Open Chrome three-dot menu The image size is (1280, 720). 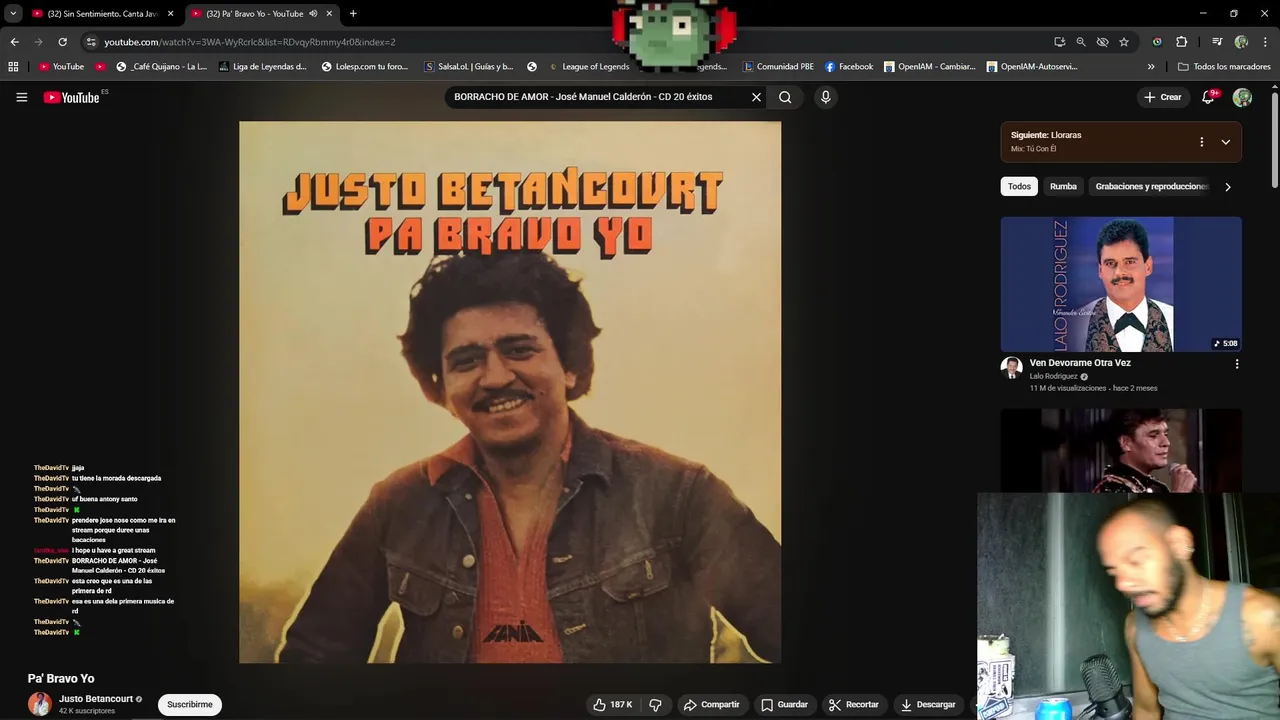click(1264, 42)
